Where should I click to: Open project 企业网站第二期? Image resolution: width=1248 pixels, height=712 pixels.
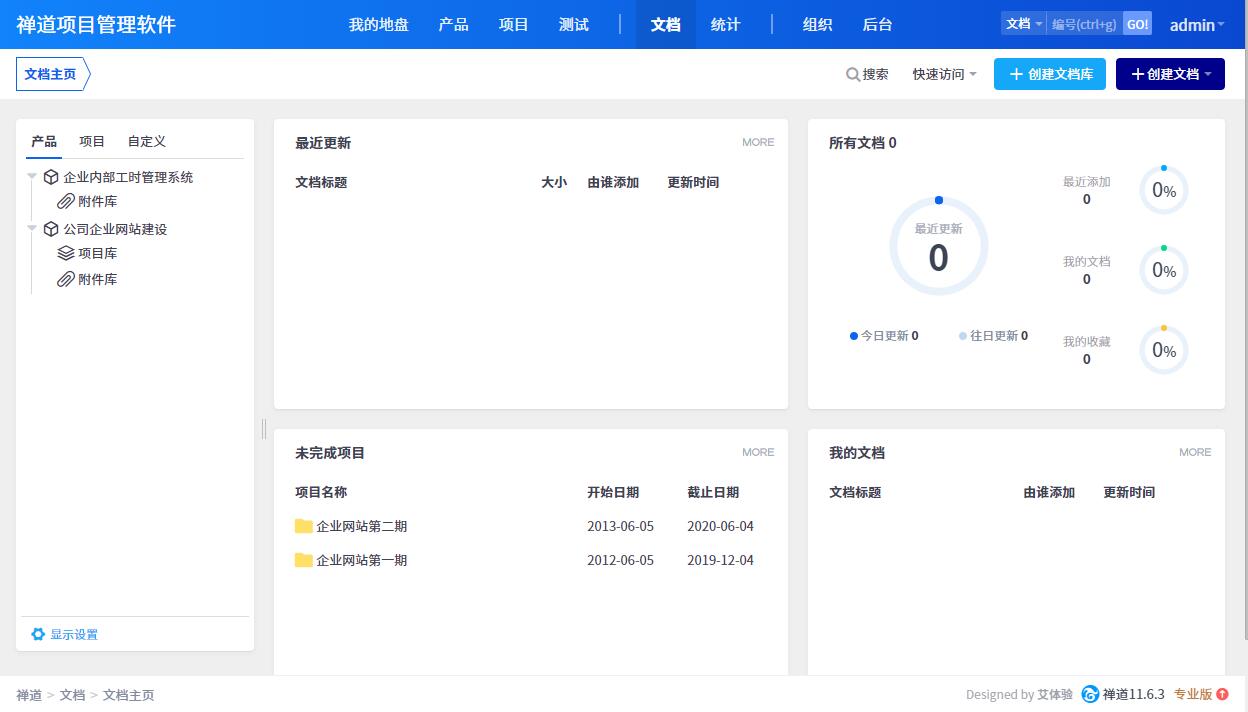(x=362, y=526)
